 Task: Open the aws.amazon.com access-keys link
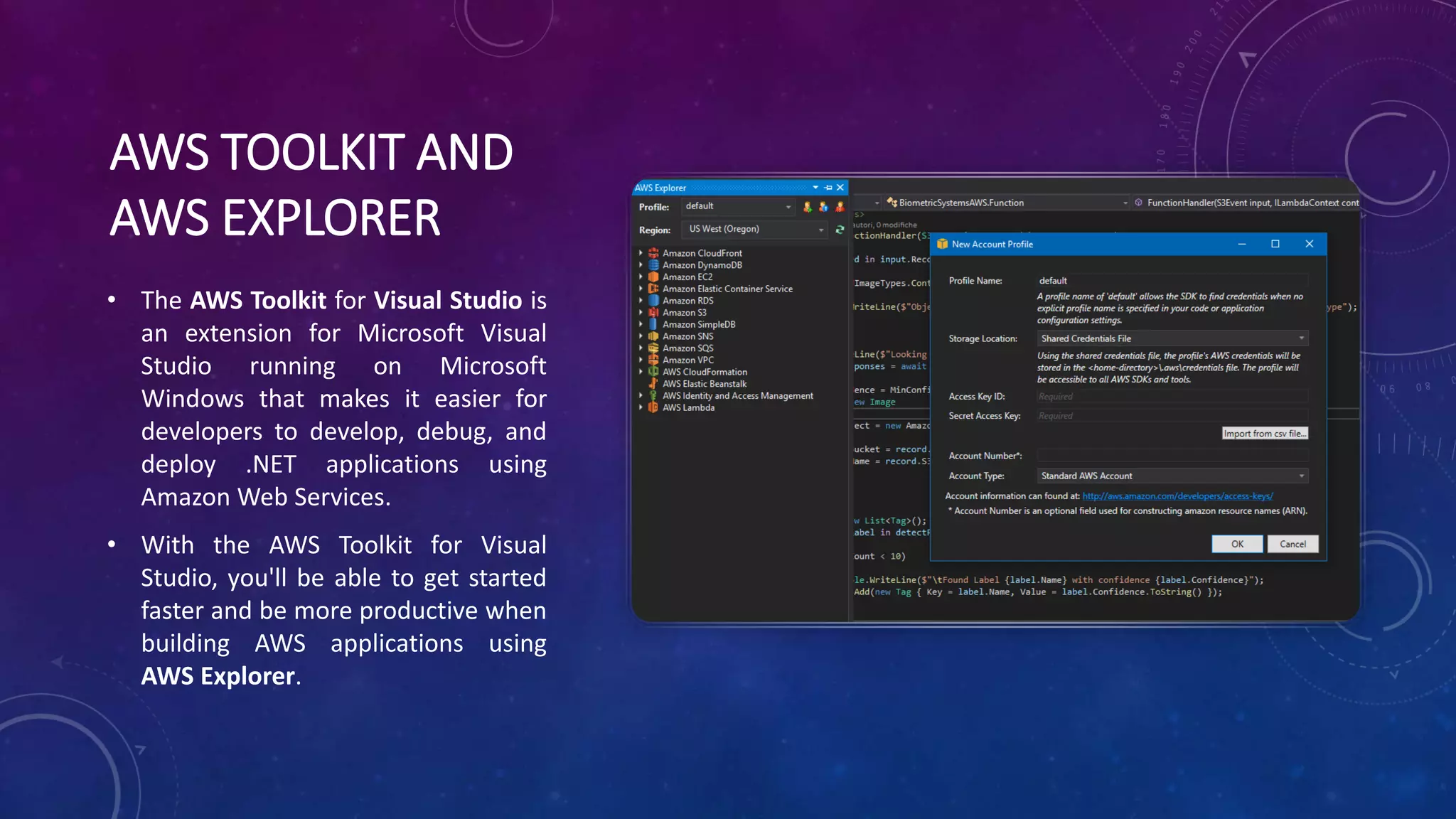pos(1177,496)
